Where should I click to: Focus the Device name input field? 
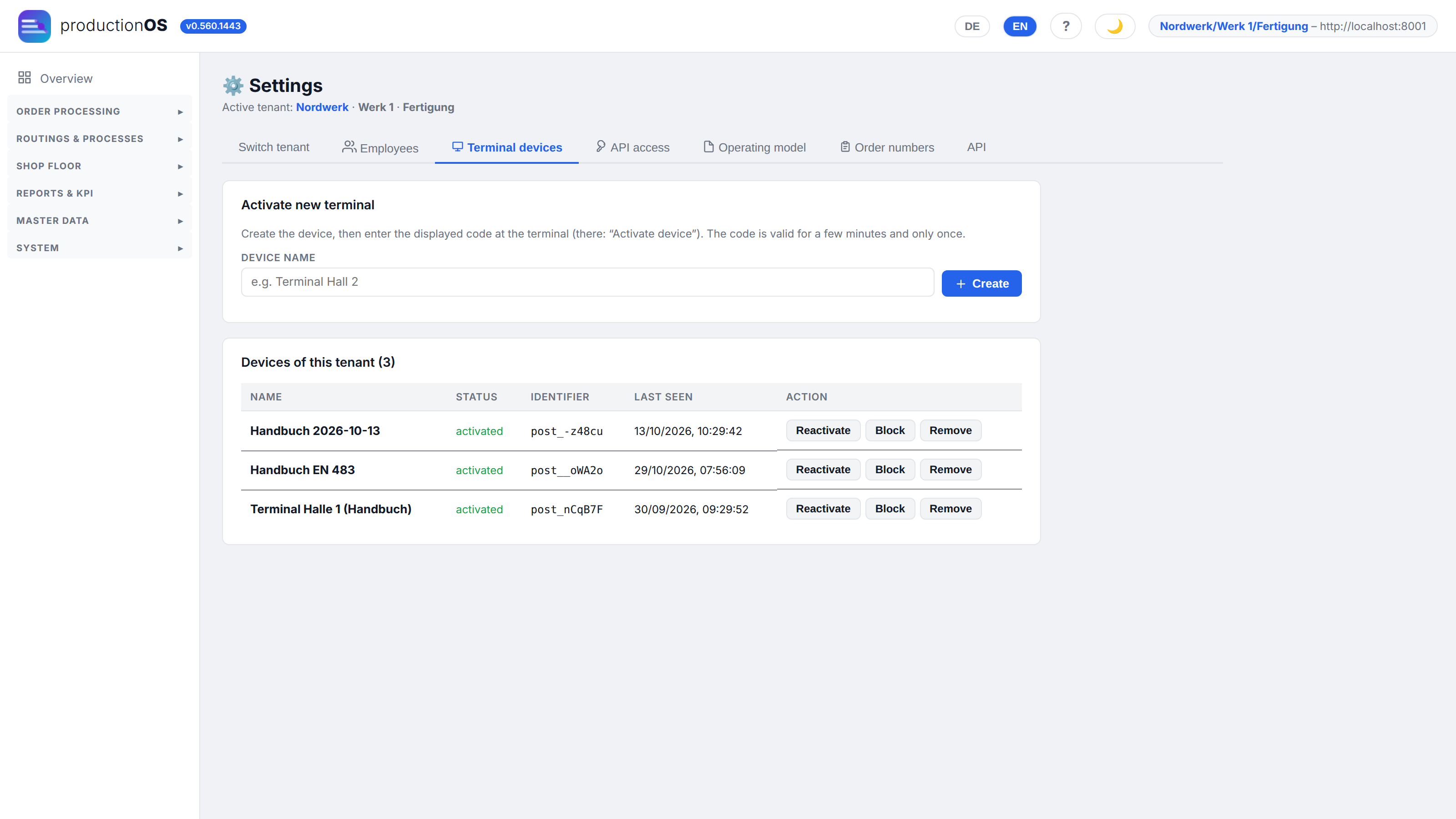coord(587,282)
